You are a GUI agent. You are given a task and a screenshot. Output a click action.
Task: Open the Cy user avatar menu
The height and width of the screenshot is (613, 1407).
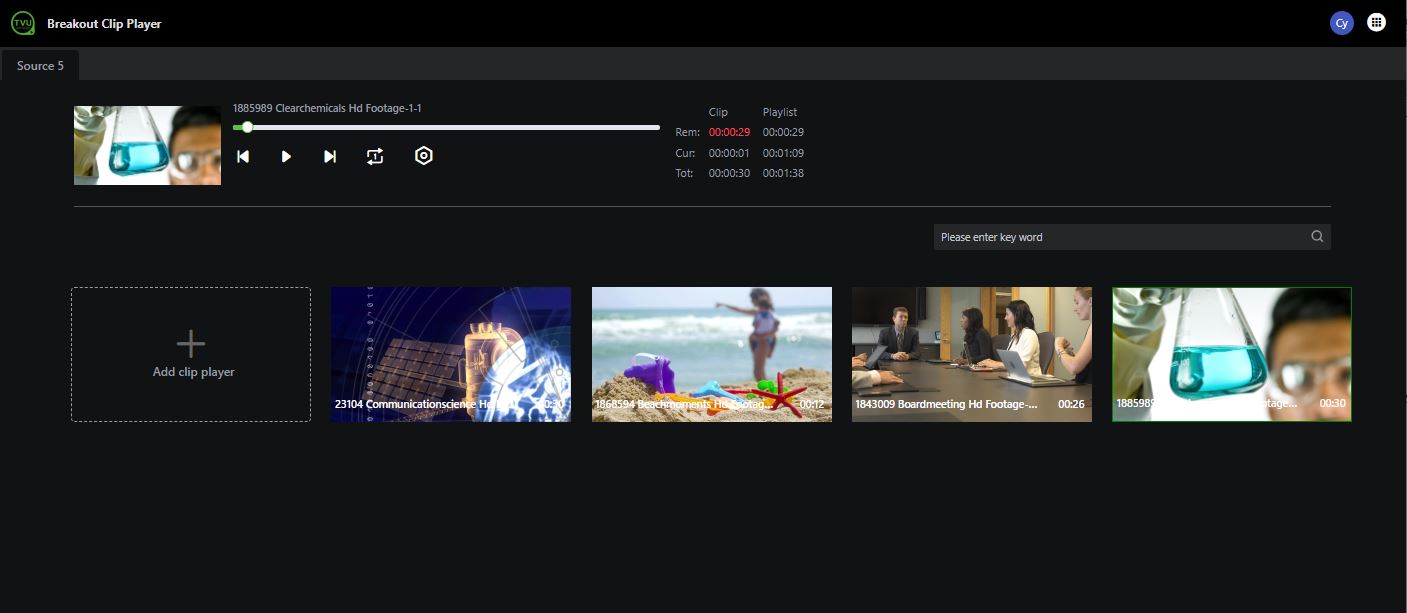1341,21
